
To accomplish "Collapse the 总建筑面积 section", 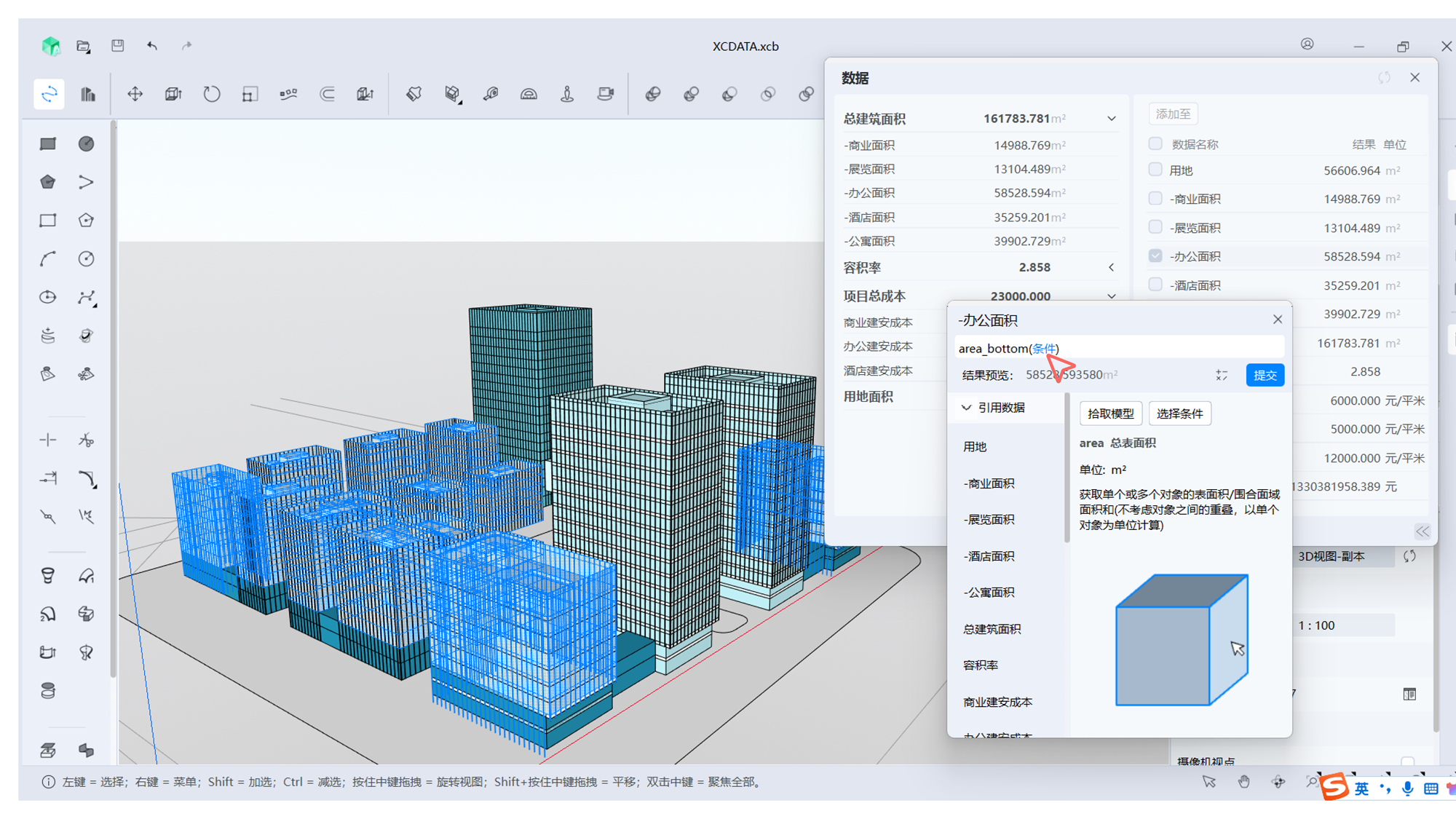I will pyautogui.click(x=1112, y=119).
